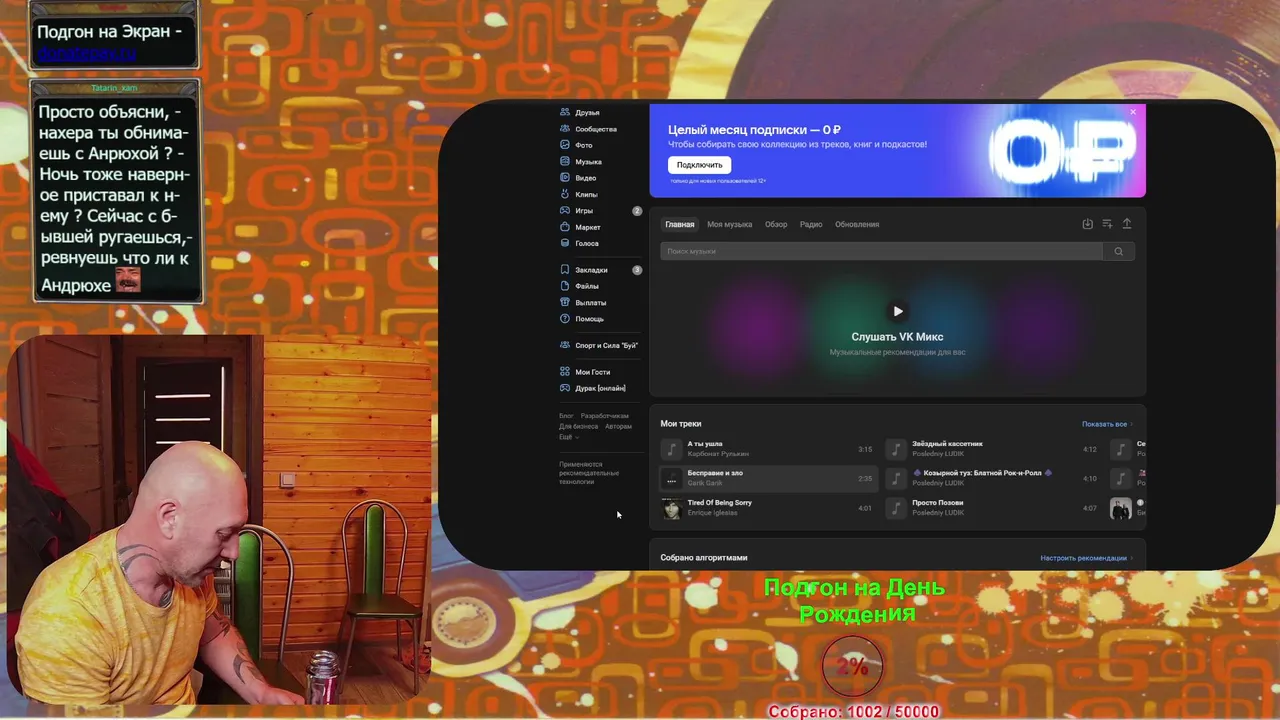1280x720 pixels.
Task: Click the music search input field
Action: pos(881,251)
